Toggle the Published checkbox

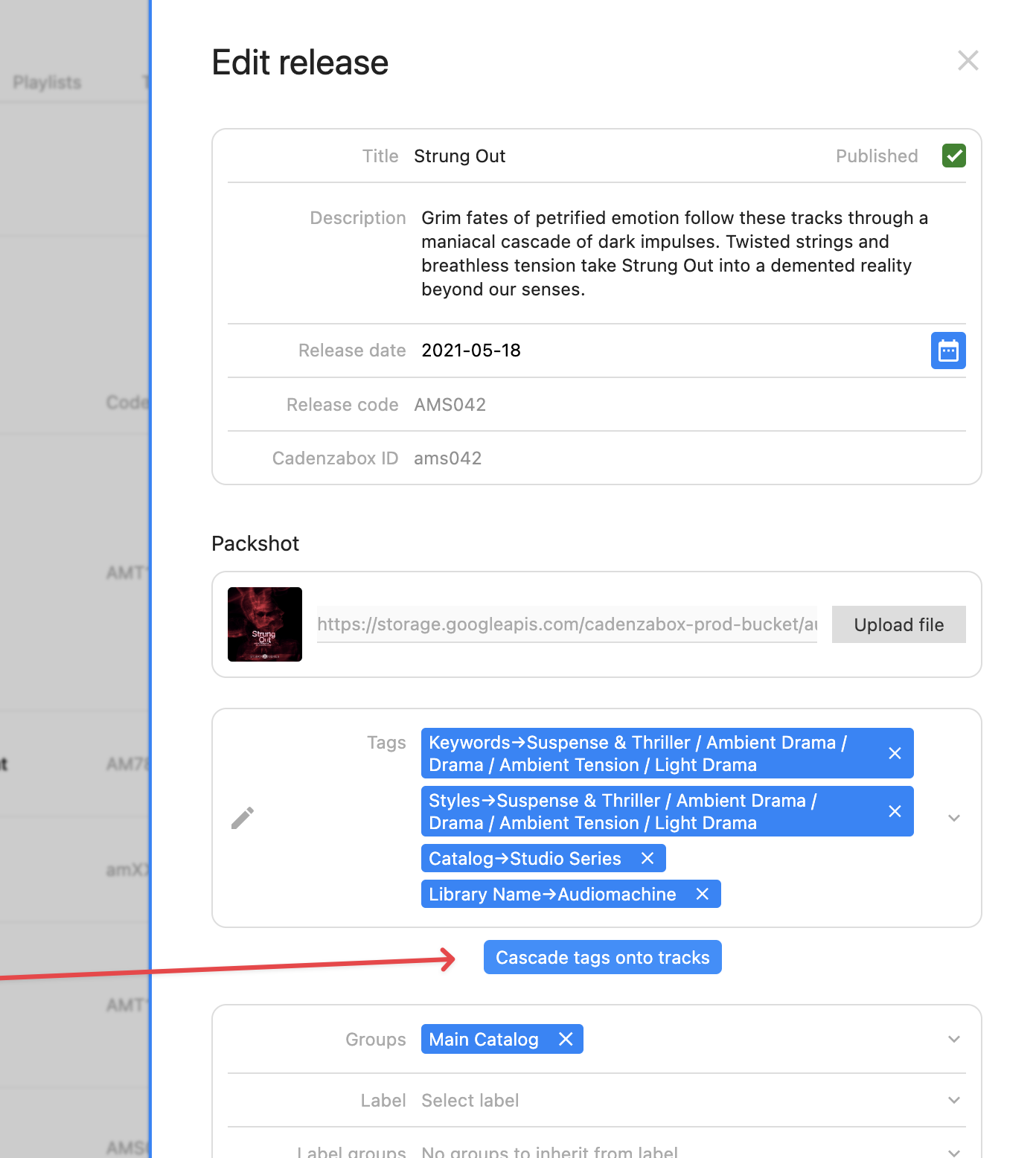(953, 156)
